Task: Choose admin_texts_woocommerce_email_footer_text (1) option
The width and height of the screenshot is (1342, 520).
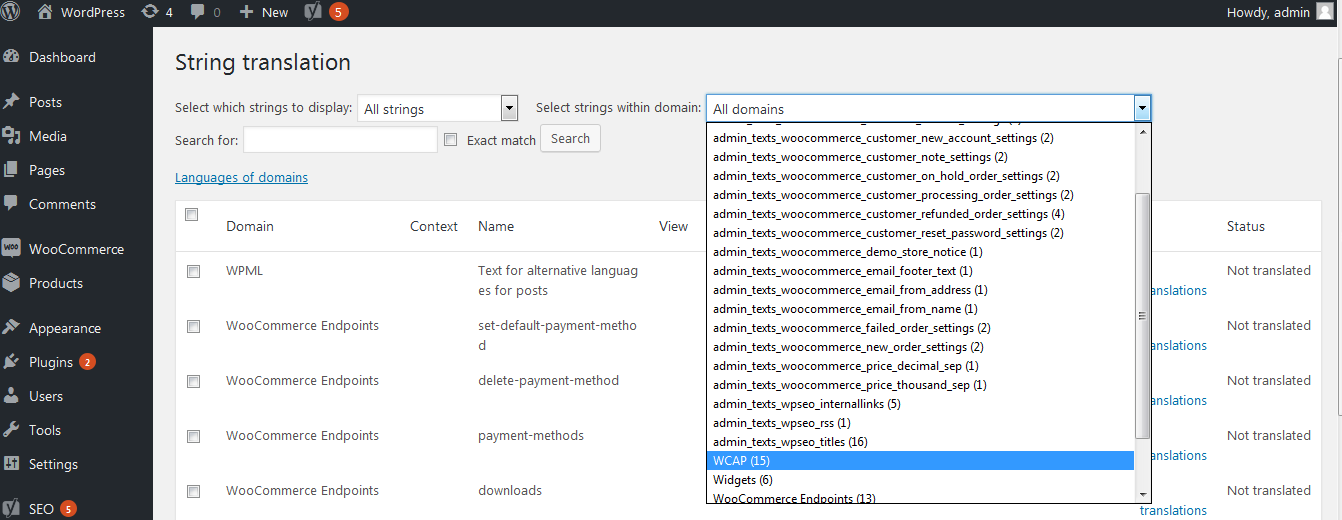Action: (920, 270)
